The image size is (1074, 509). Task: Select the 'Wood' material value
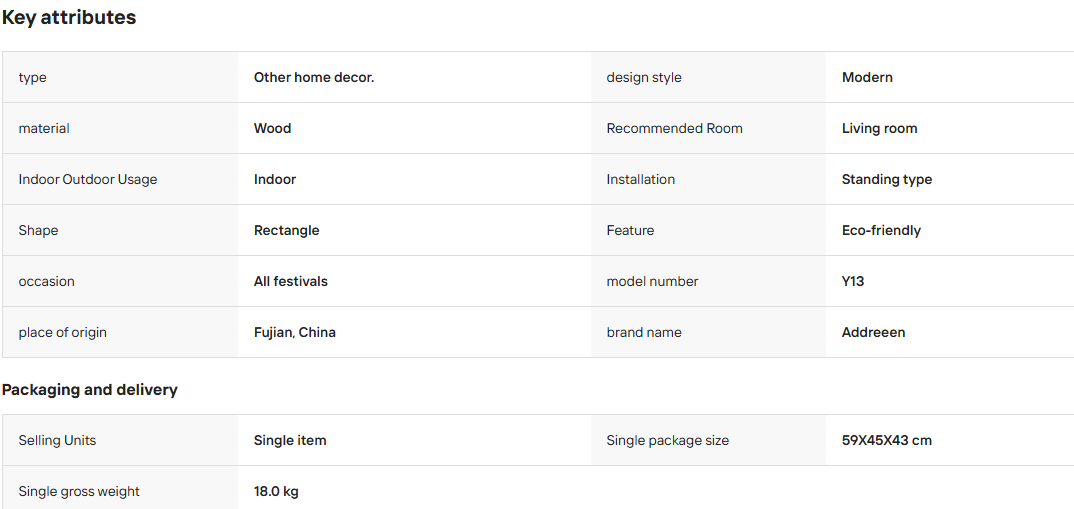point(273,128)
